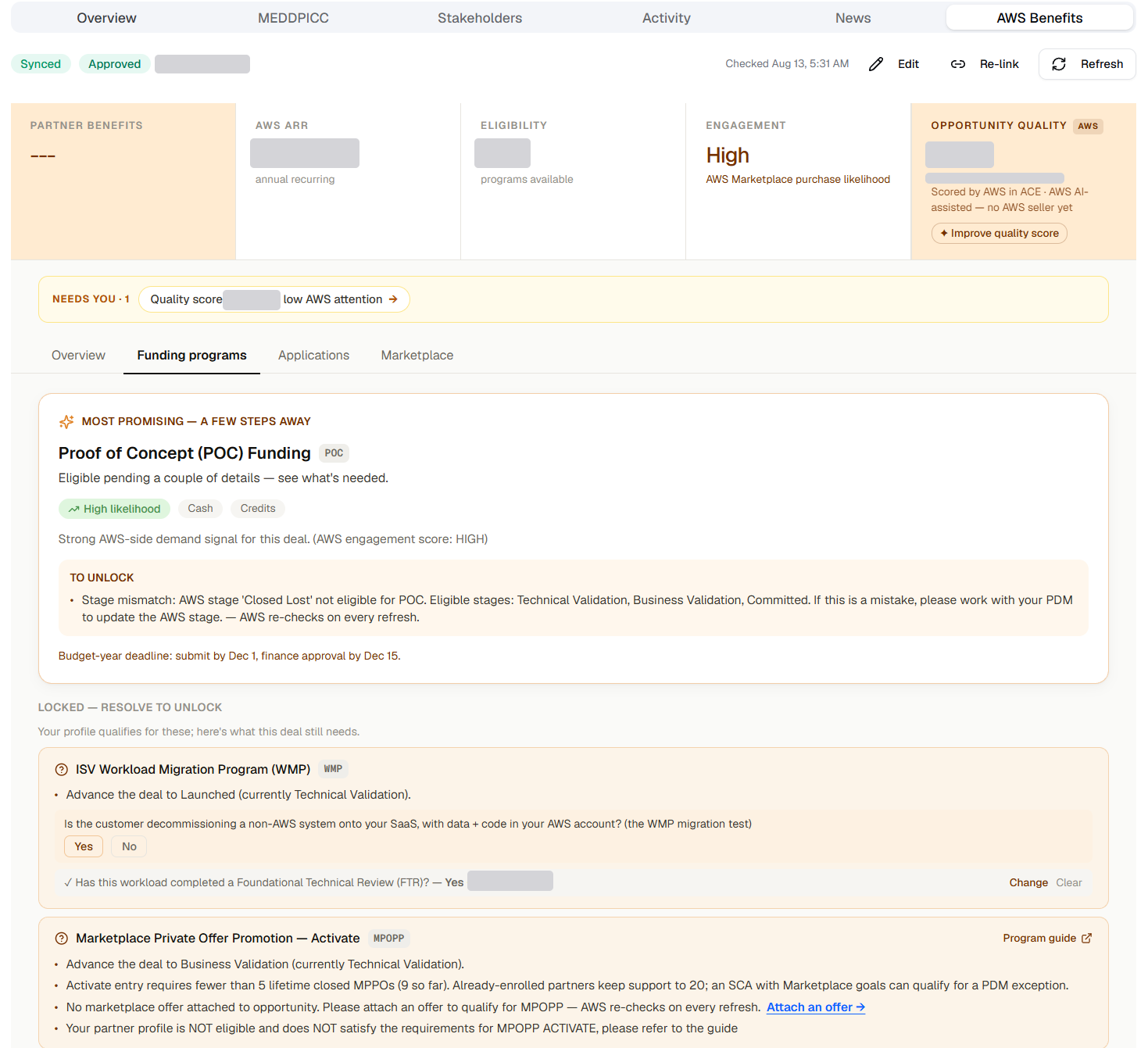
Task: Switch to the Overview sub-tab below Needs You
Action: click(78, 356)
